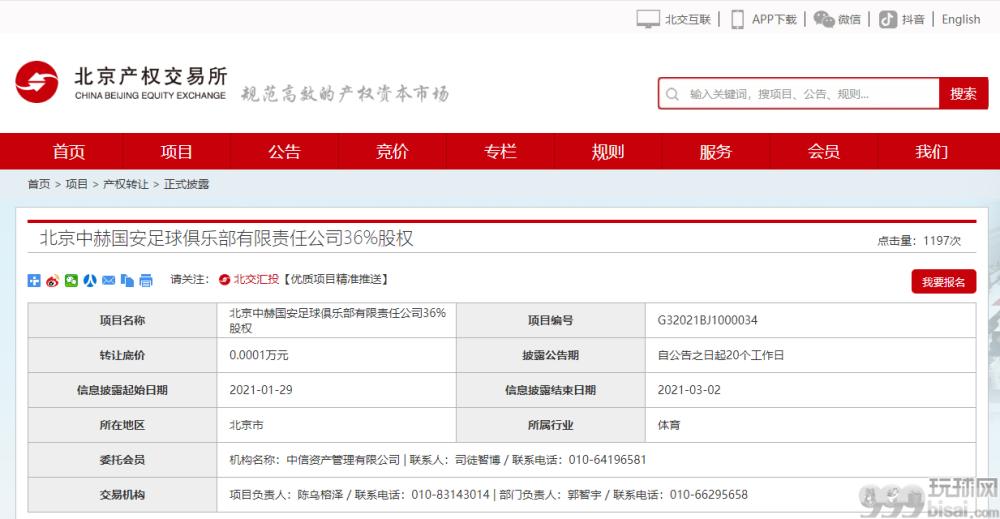Click the search magnifier icon

672,94
